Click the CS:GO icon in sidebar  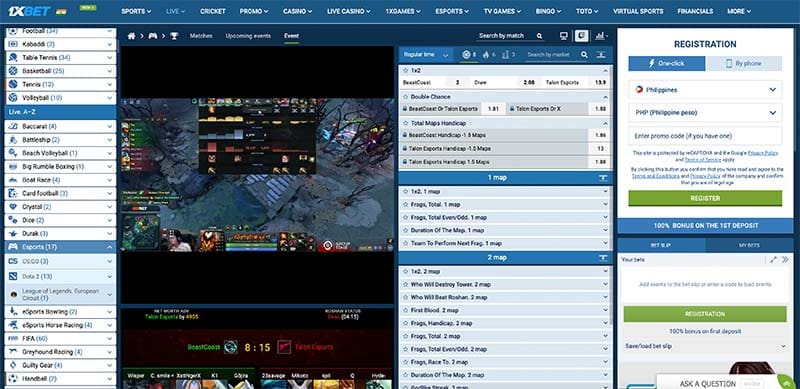(13, 261)
